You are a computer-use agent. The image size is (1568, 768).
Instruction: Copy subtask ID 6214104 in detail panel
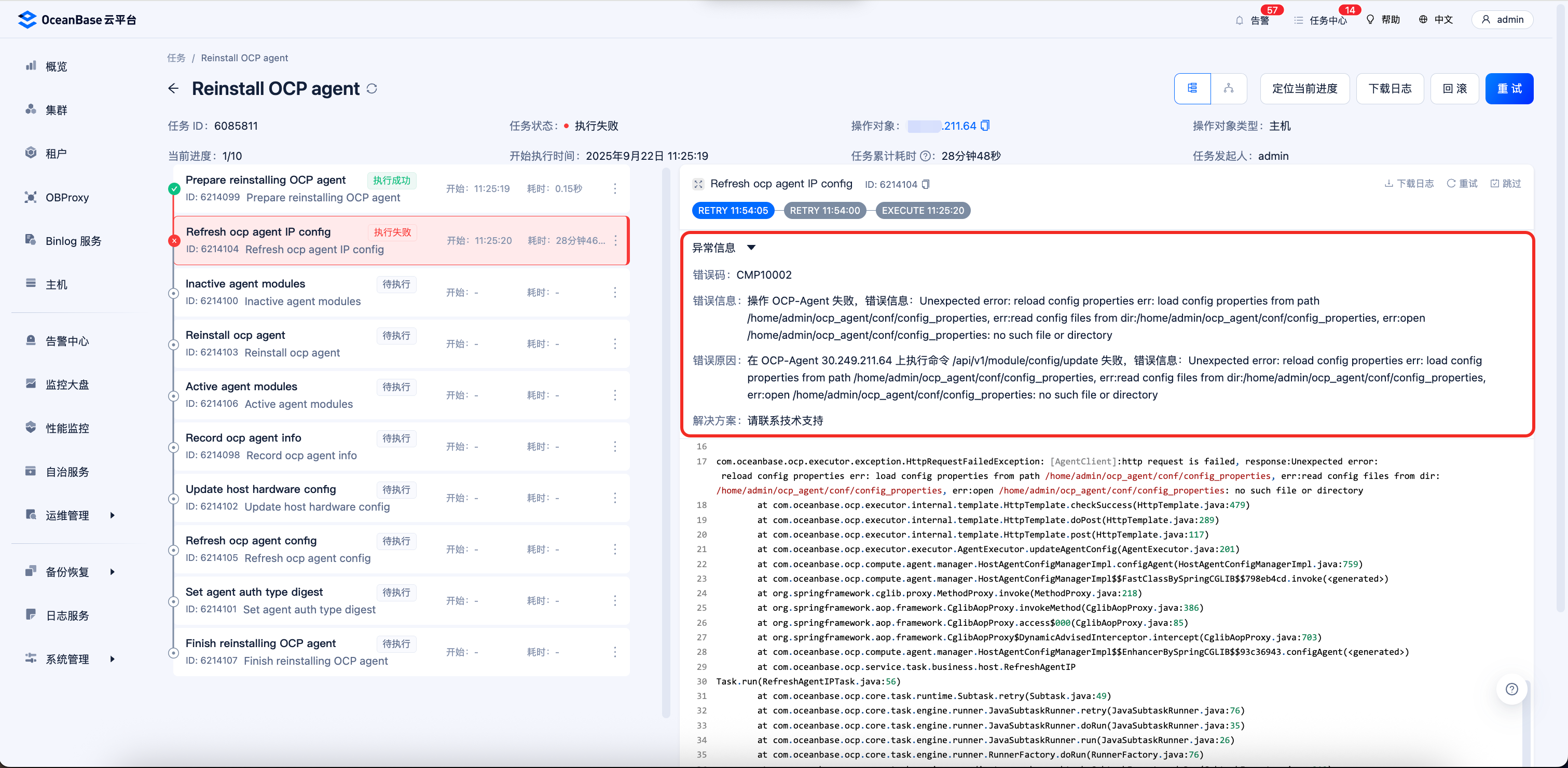point(926,184)
